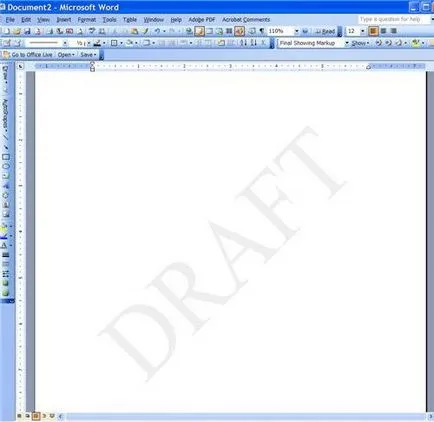Image resolution: width=434 pixels, height=422 pixels.
Task: Click the Next change icon
Action: [x=389, y=43]
